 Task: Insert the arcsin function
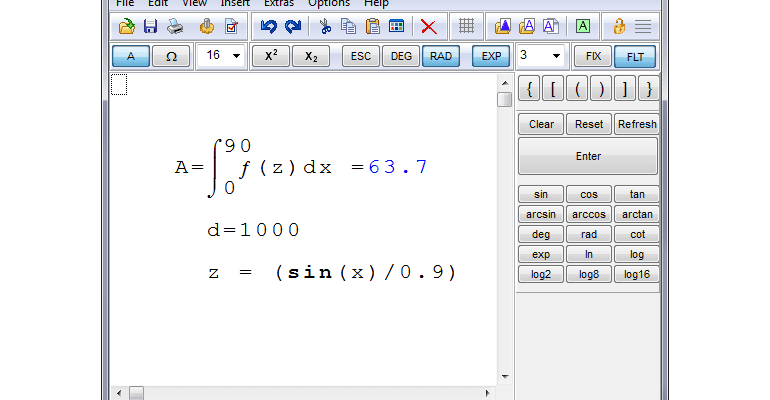pos(541,214)
